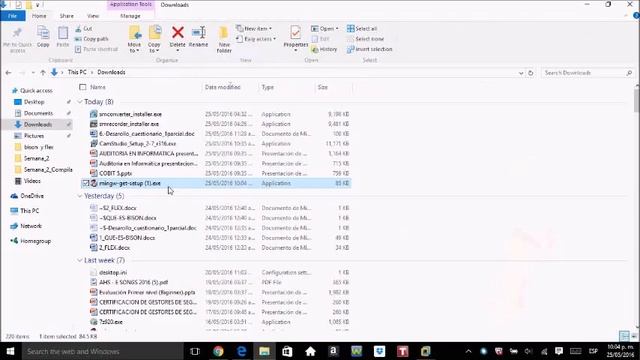Switch to the Share ribbon tab
Viewport: 640px width, 360px height.
click(x=67, y=16)
